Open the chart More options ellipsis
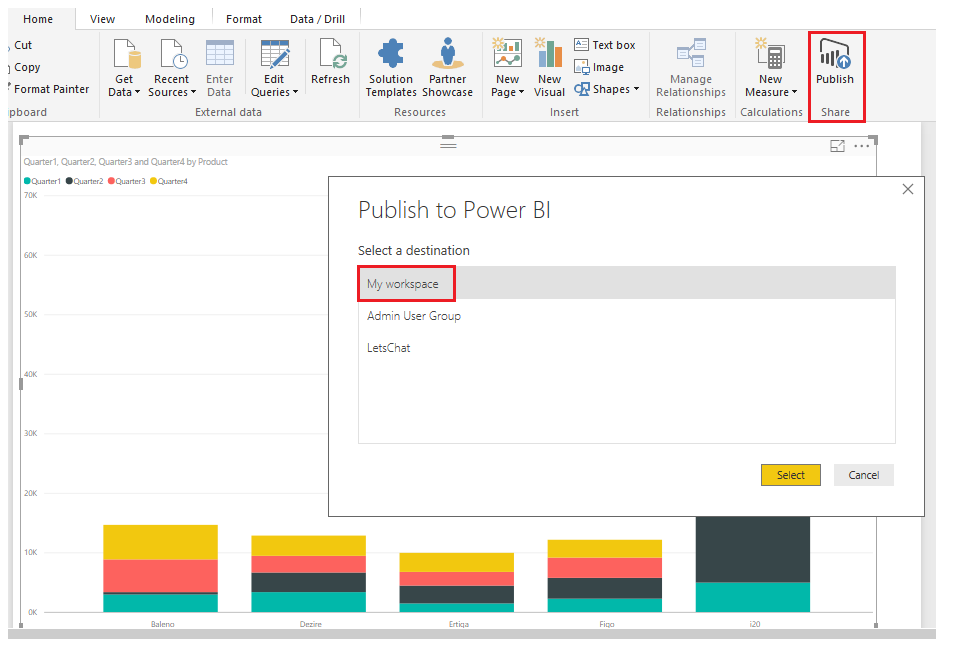Screen dimensions: 954x645 point(862,146)
